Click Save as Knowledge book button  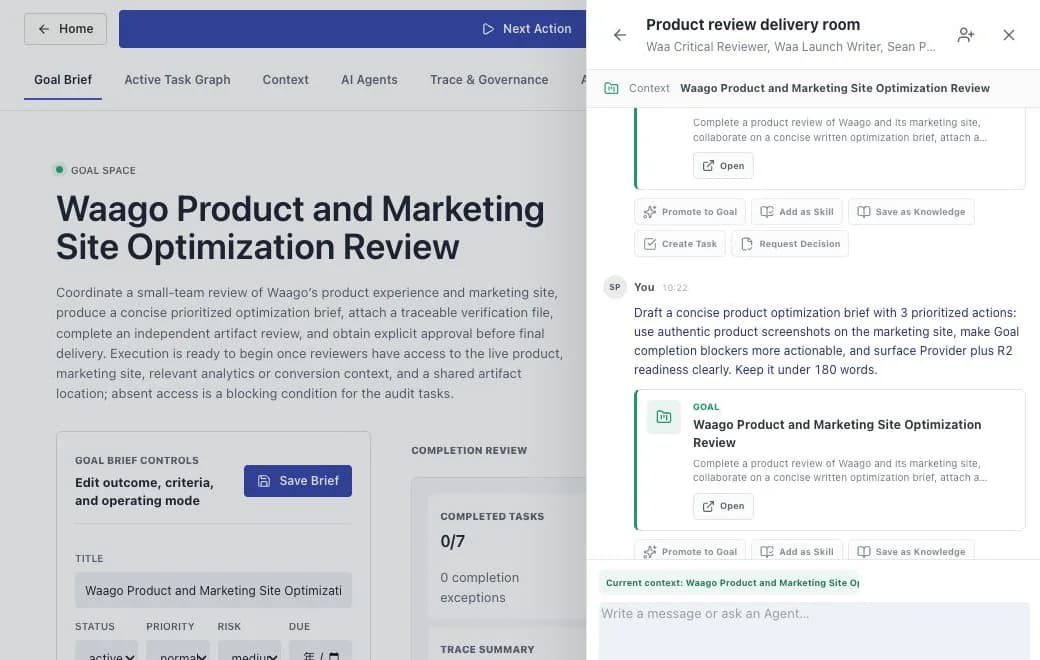coord(911,212)
